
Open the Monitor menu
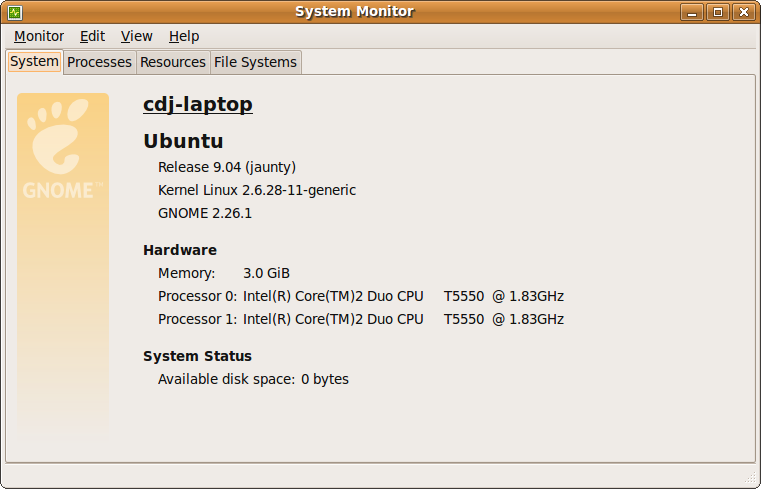[39, 36]
